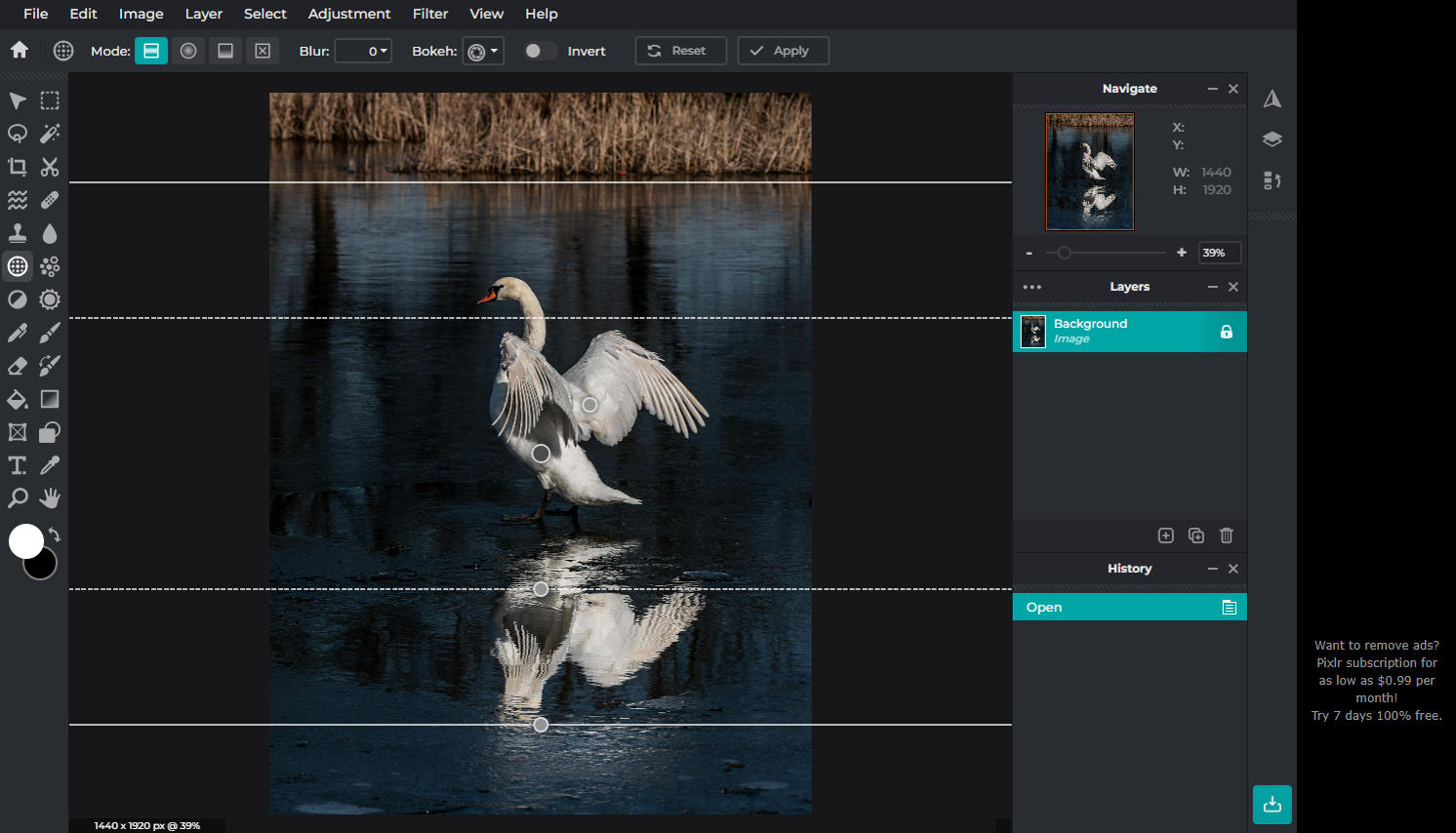Enable the Invert option

538,51
